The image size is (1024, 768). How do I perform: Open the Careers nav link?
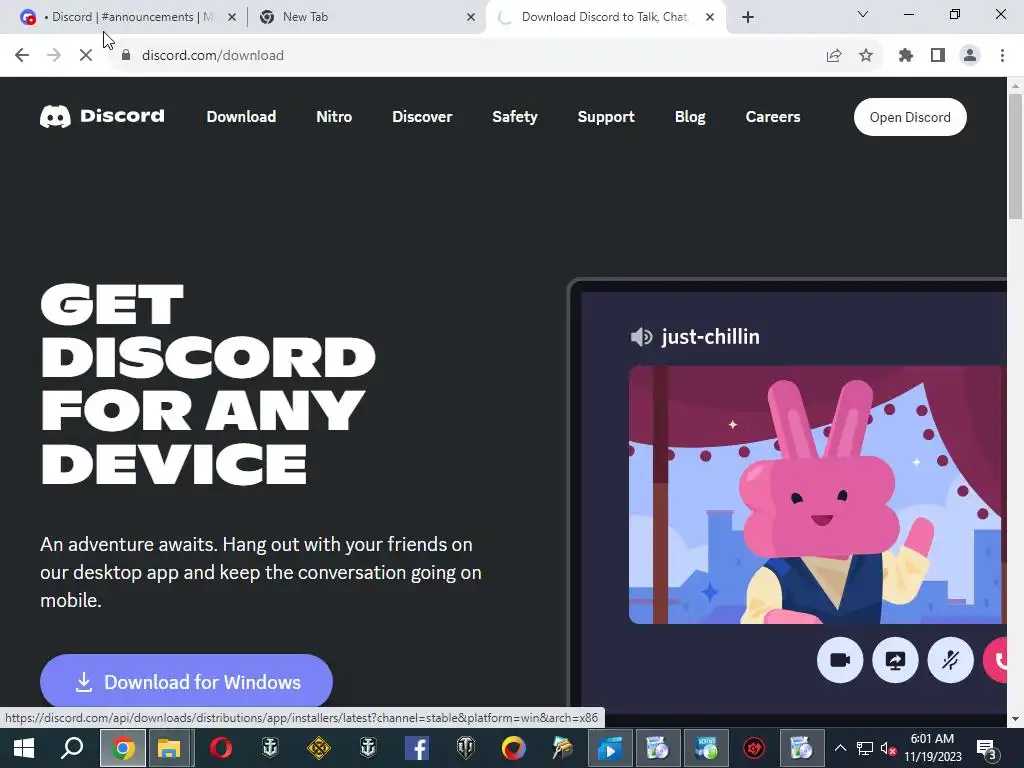[773, 116]
